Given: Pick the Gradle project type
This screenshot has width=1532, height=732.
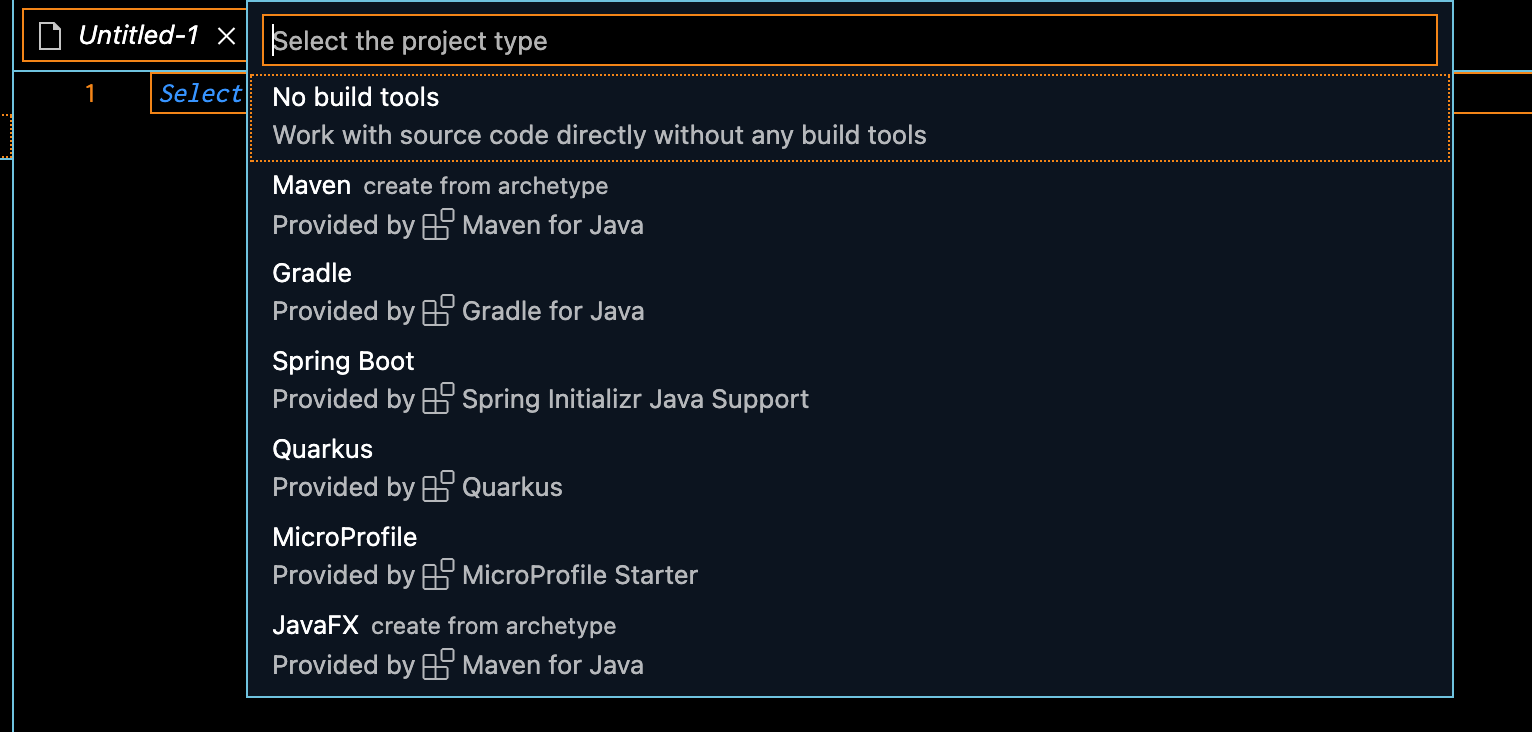Looking at the screenshot, I should pos(312,274).
